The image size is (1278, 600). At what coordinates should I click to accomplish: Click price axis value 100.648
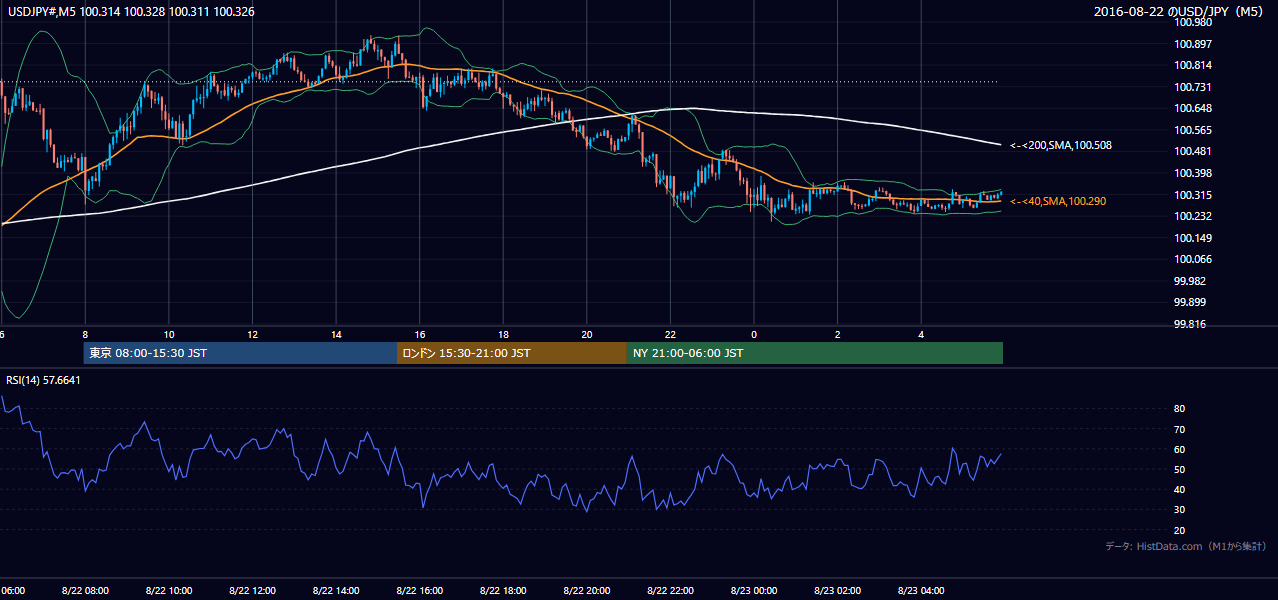(1192, 109)
